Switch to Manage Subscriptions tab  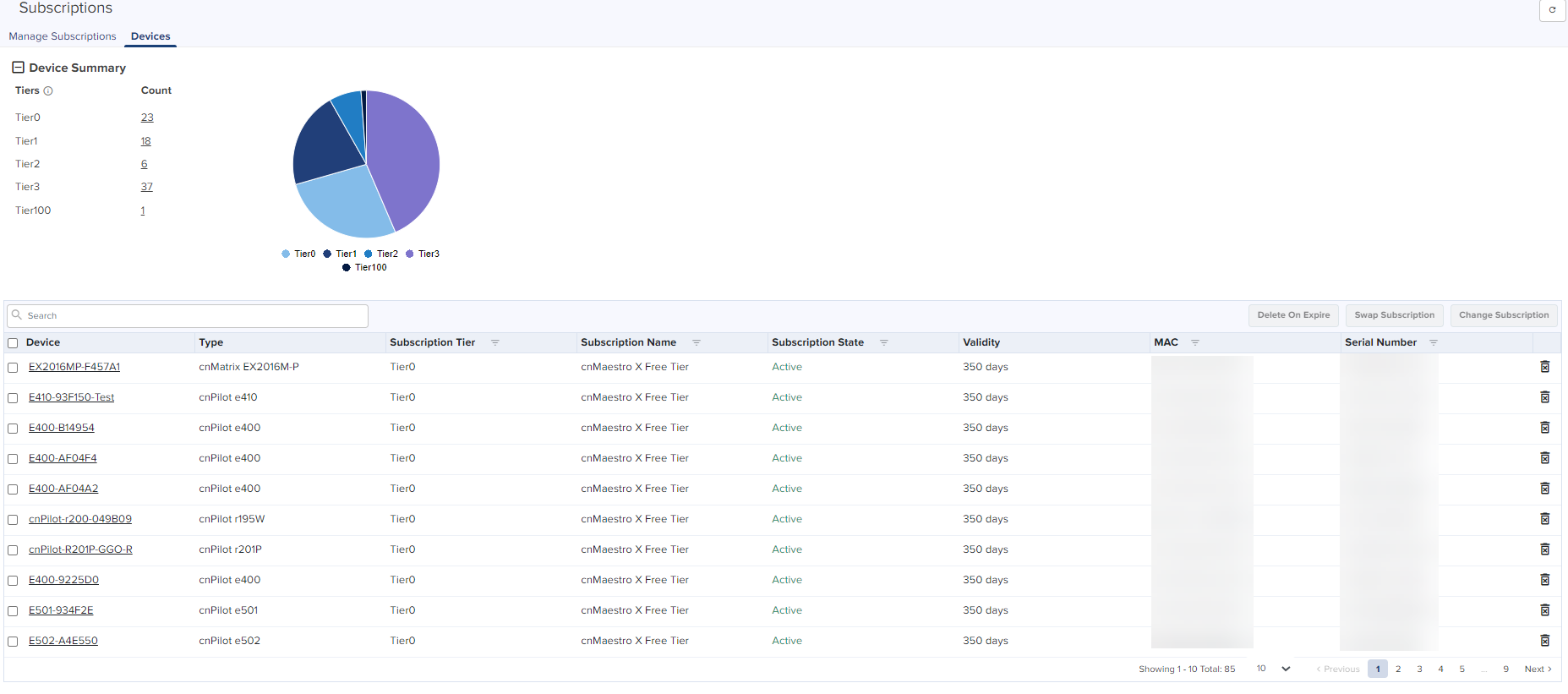[63, 36]
